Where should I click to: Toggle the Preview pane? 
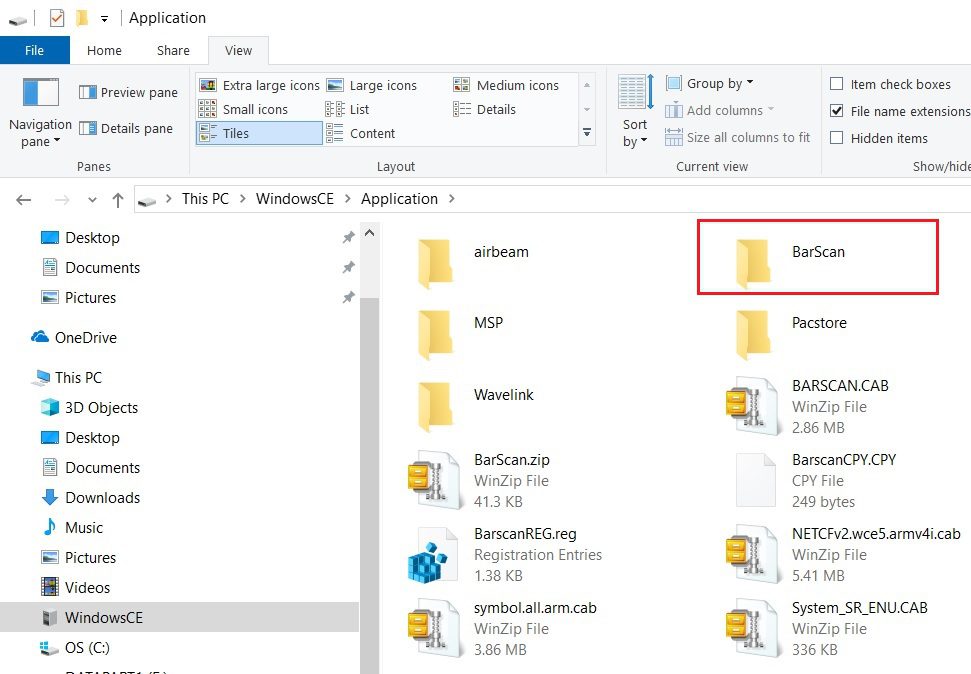pyautogui.click(x=128, y=92)
